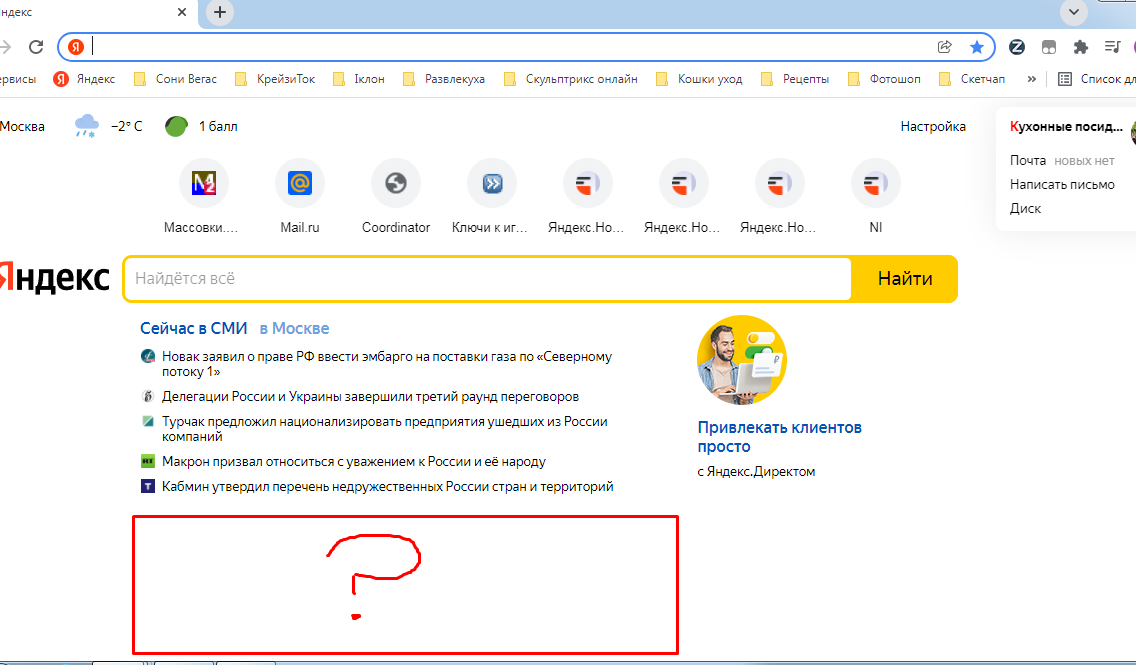This screenshot has width=1136, height=665.
Task: Open the Z extension icon
Action: pos(1016,47)
